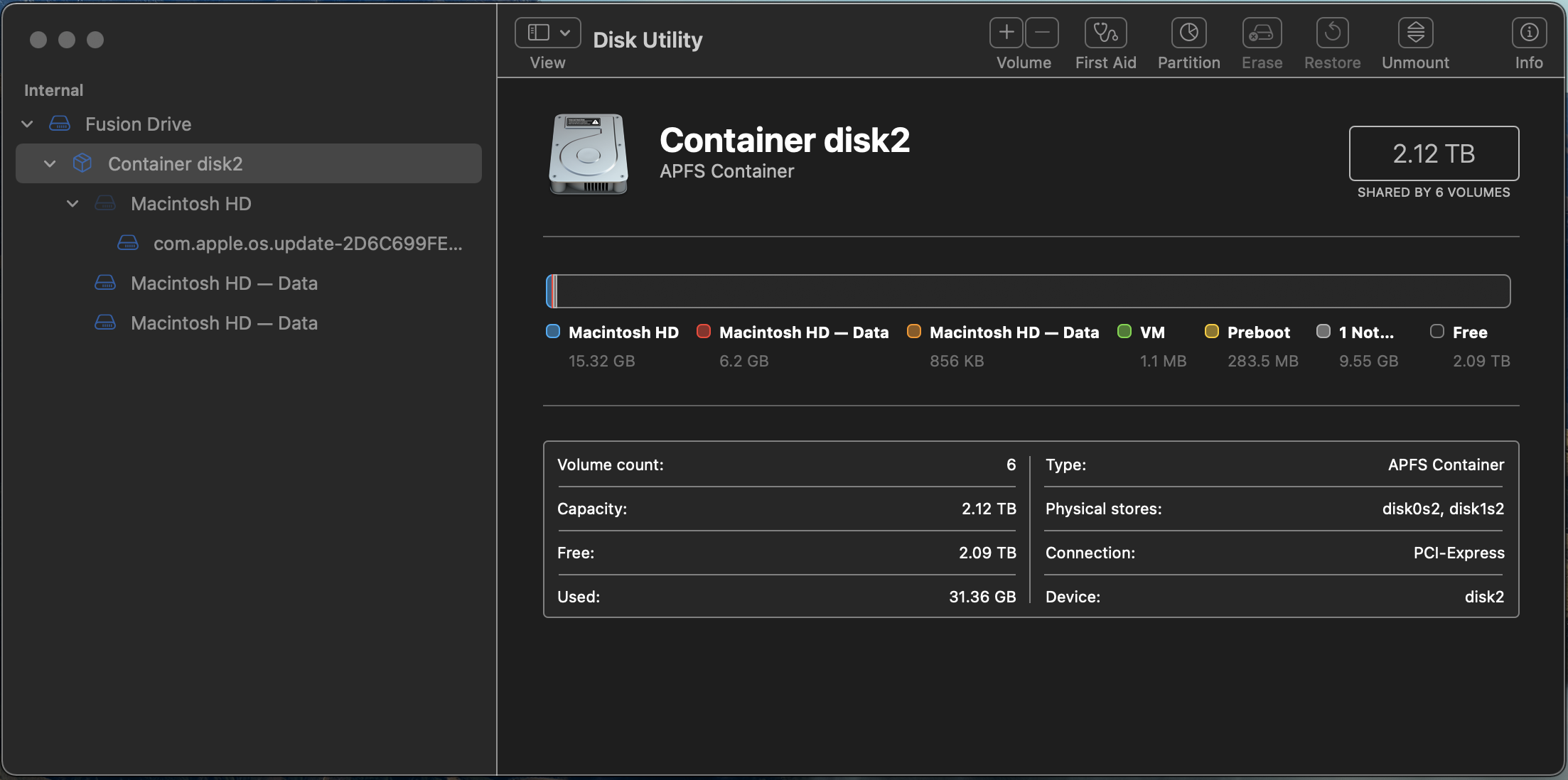Open the Partition pie chart tool
This screenshot has height=780, width=1568.
1188,33
